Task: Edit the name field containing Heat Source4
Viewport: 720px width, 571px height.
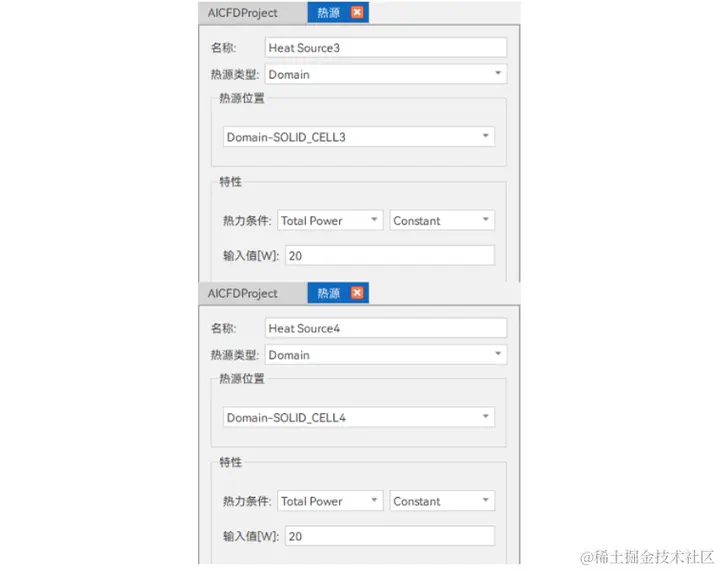Action: (386, 328)
